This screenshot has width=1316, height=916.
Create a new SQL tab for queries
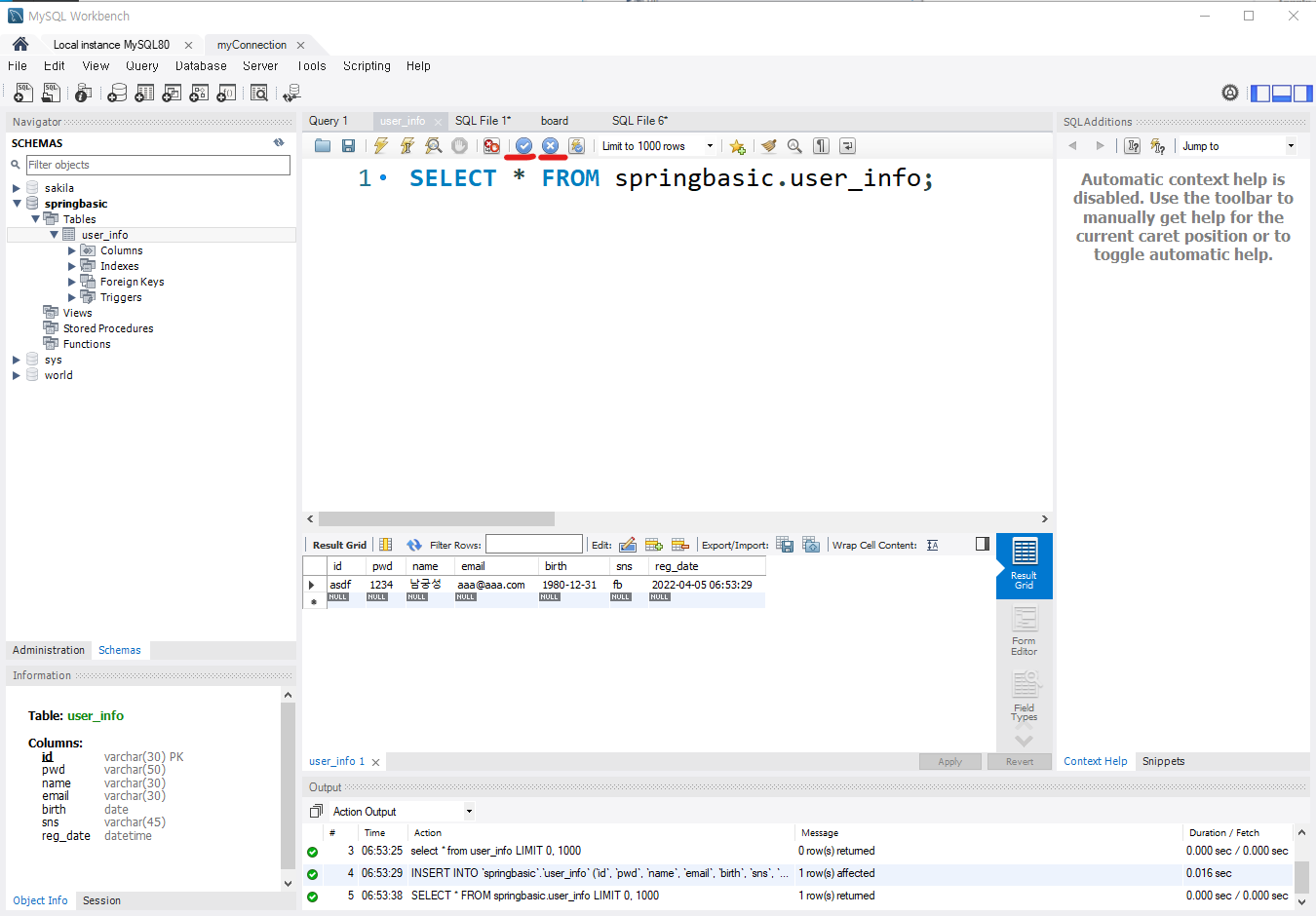tap(23, 93)
